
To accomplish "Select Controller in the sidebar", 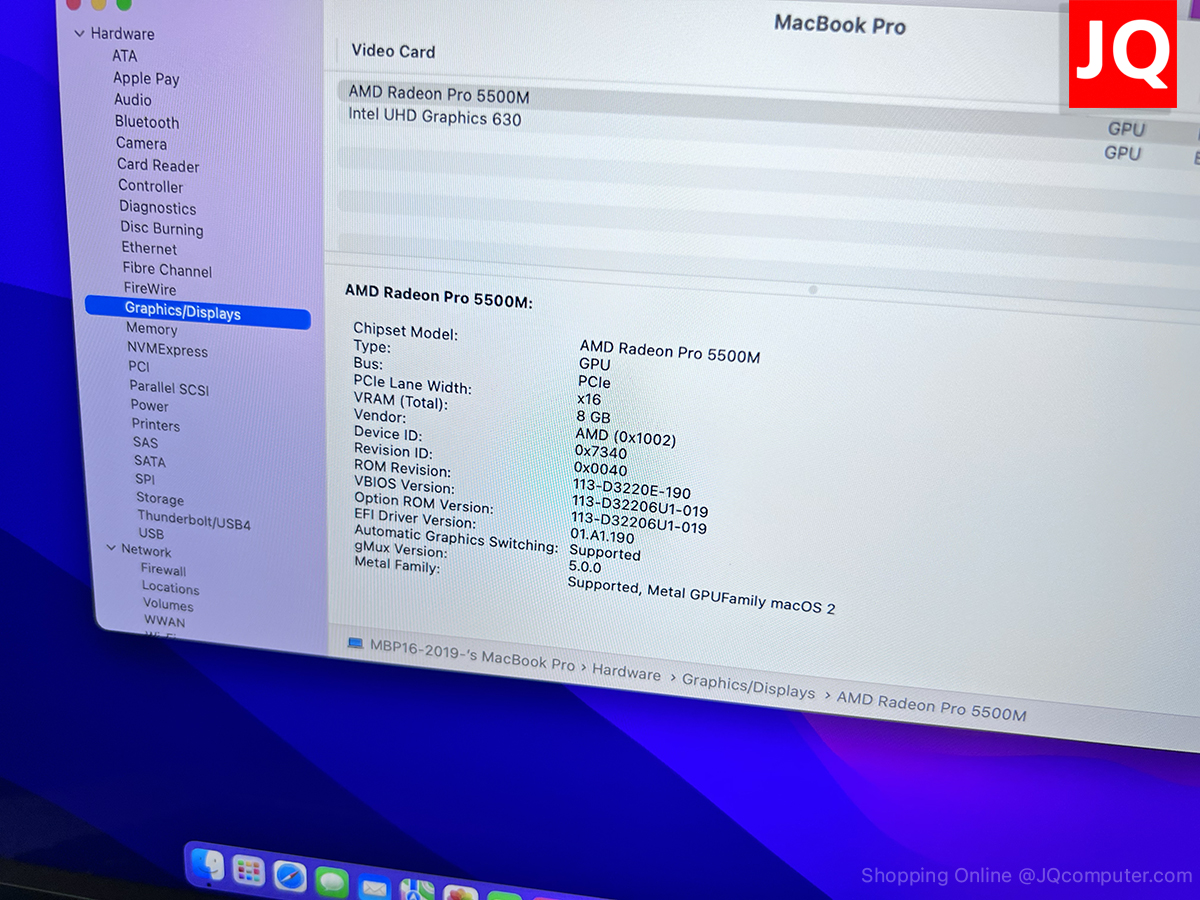I will (x=151, y=186).
